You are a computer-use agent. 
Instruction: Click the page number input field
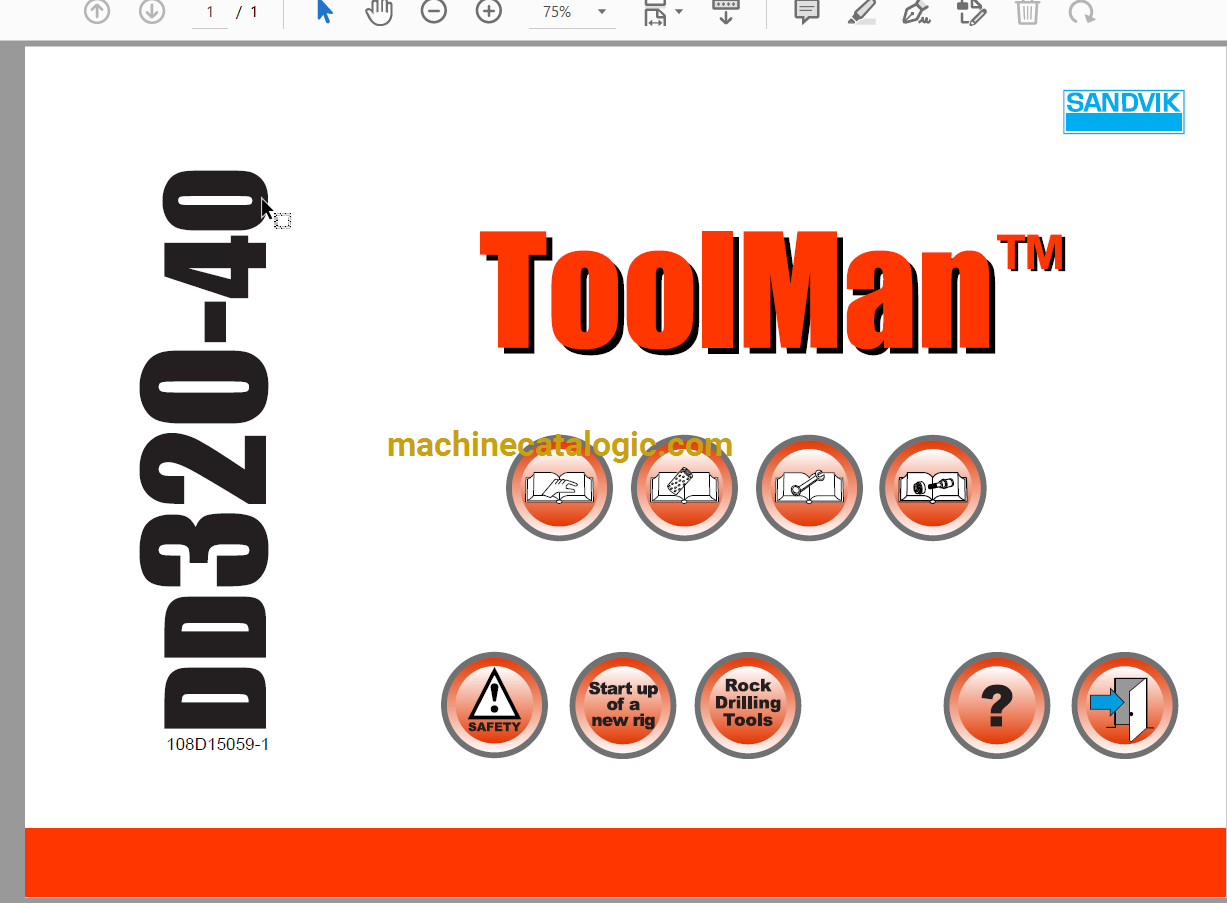click(x=210, y=13)
